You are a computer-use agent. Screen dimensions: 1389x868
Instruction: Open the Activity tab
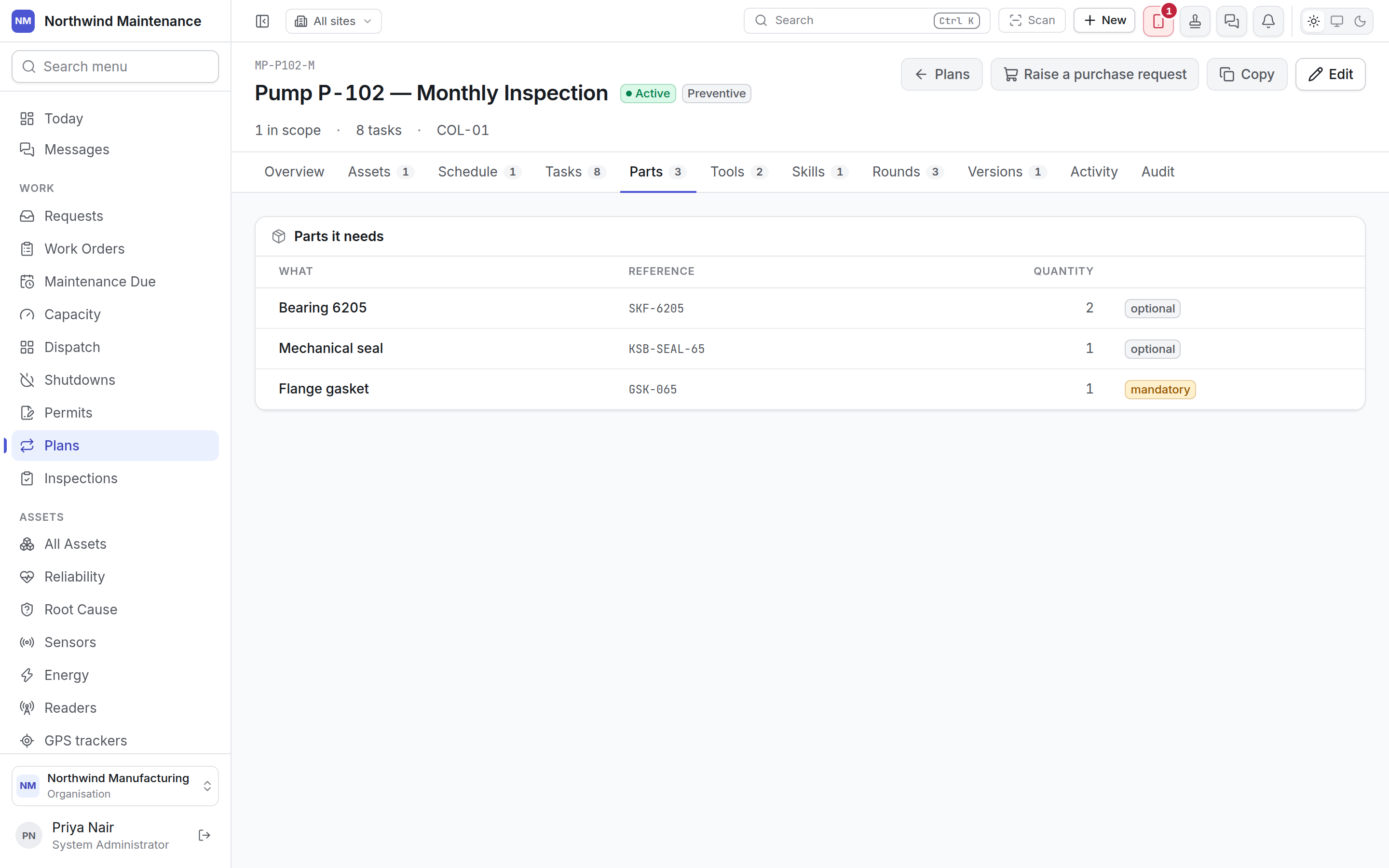click(1093, 172)
